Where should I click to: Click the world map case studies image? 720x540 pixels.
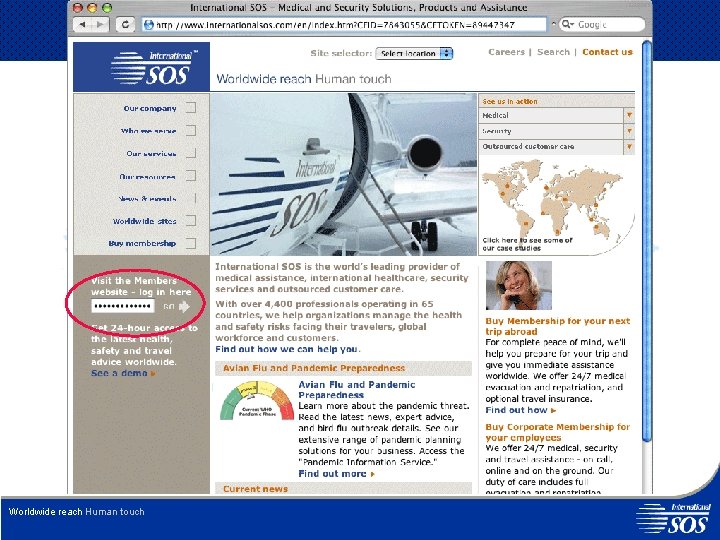(x=556, y=205)
